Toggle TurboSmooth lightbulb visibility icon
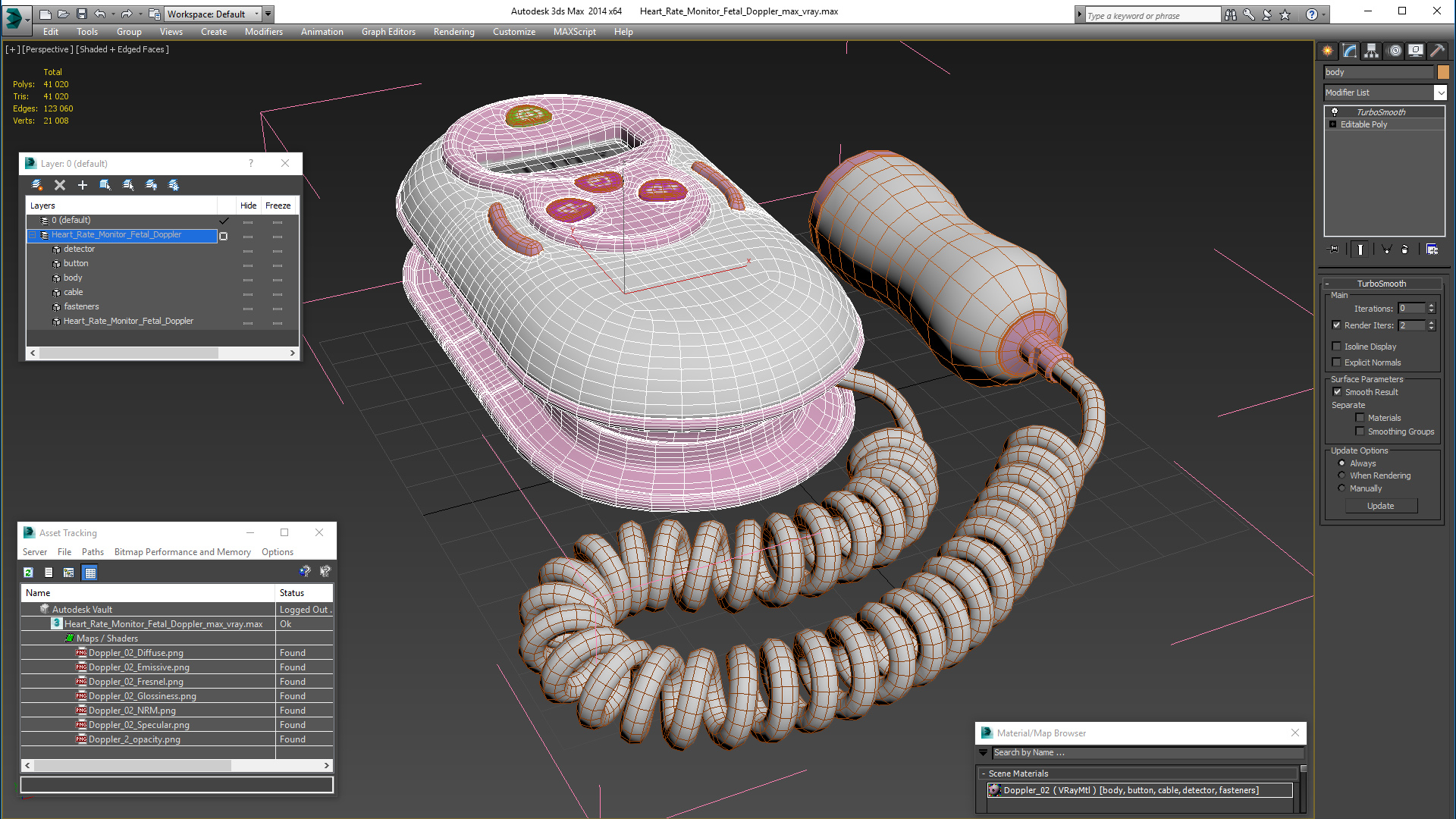The height and width of the screenshot is (819, 1456). coord(1335,112)
